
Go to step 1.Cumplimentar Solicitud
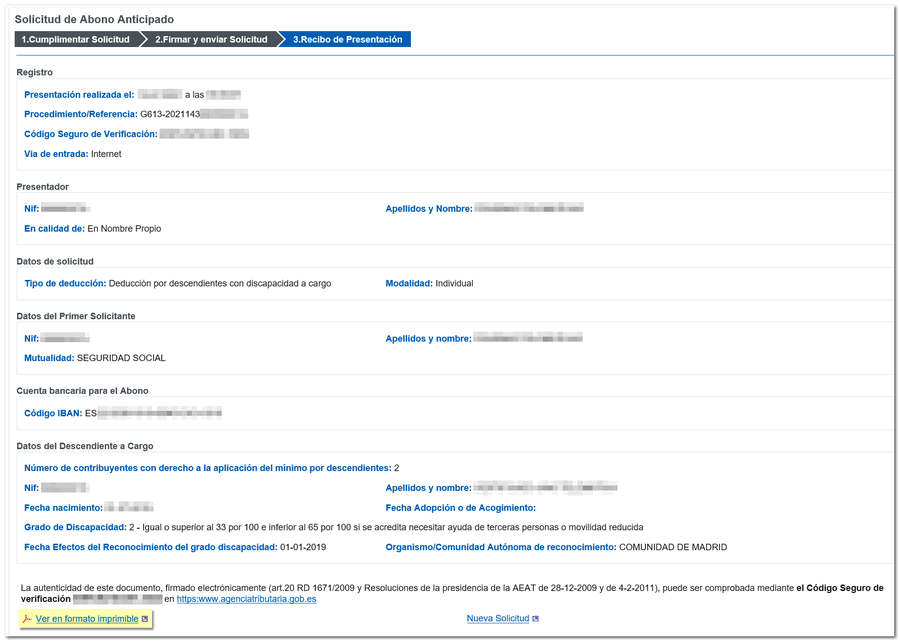tap(76, 40)
